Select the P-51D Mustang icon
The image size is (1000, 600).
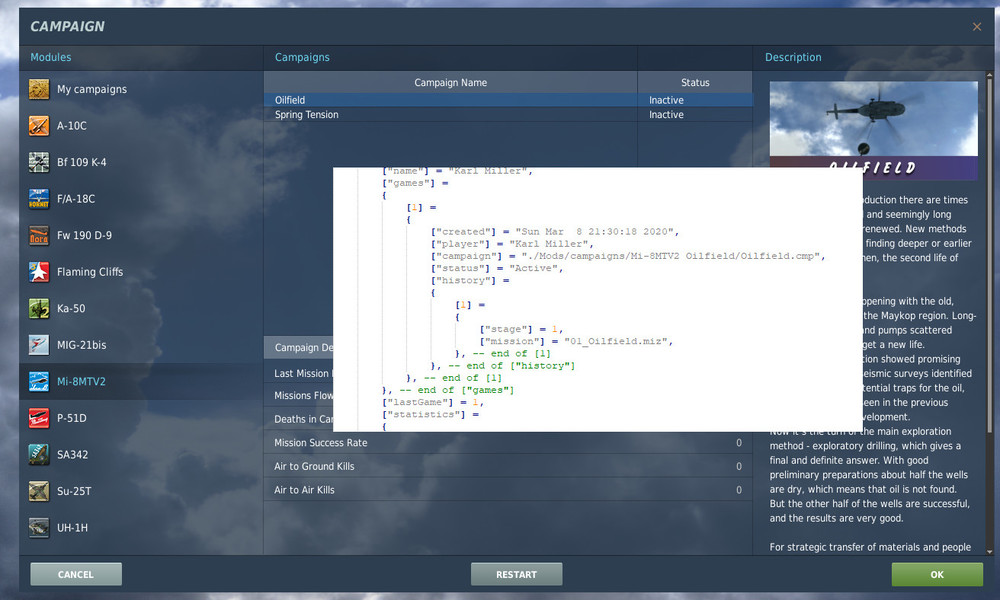39,418
